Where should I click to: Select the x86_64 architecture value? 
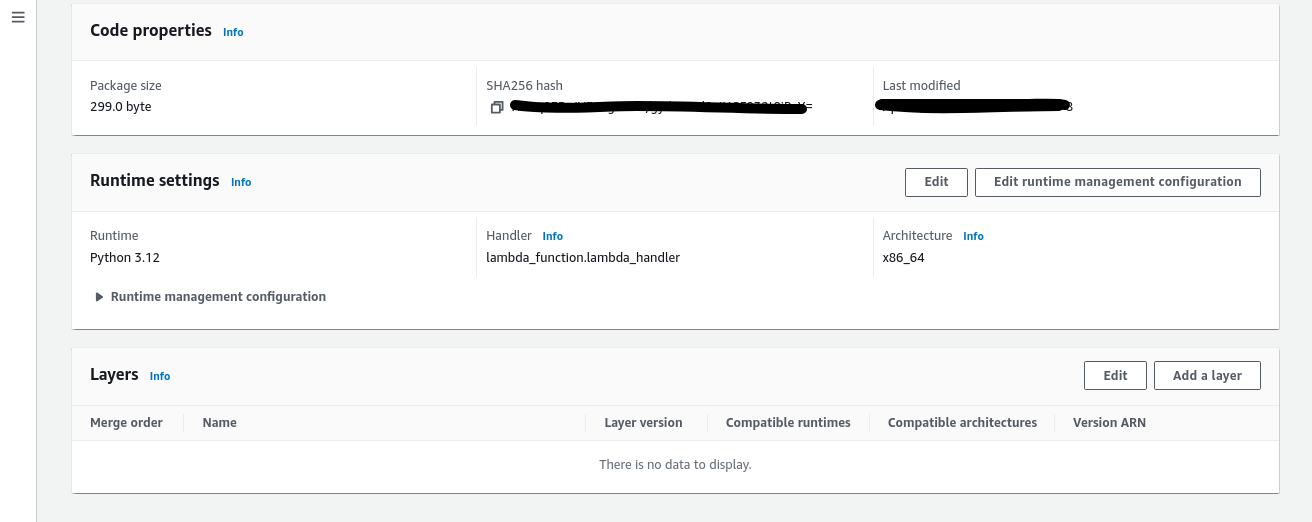pos(904,258)
